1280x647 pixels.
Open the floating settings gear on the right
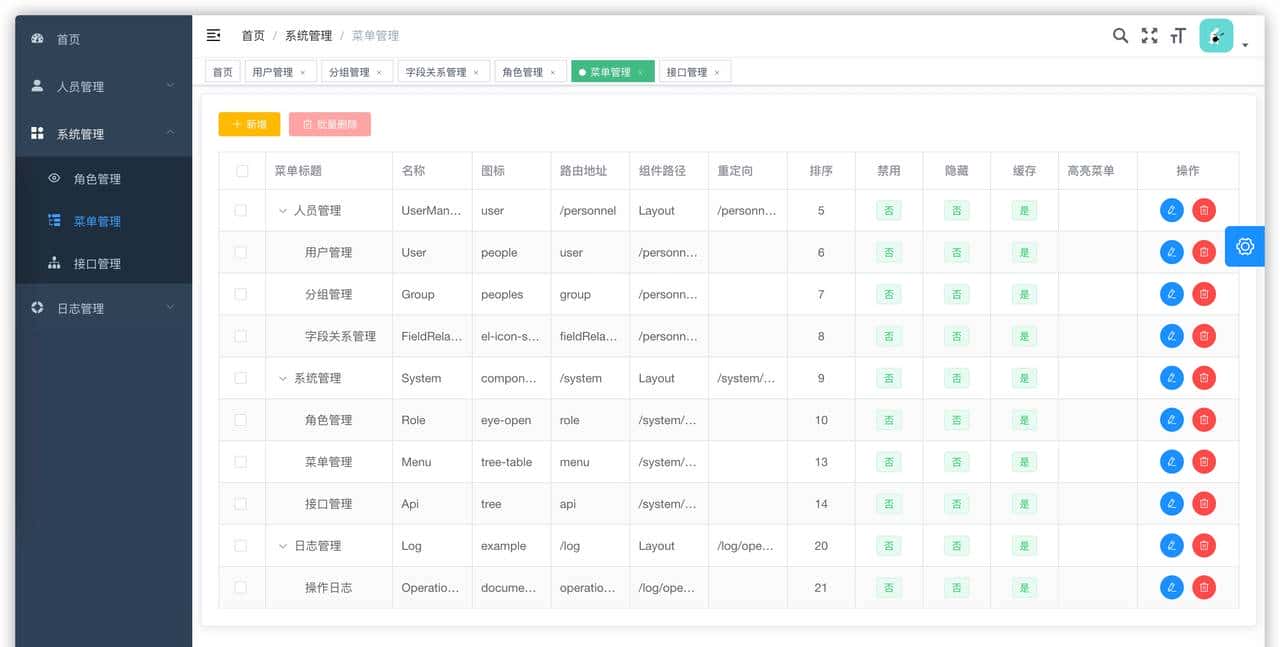1244,246
